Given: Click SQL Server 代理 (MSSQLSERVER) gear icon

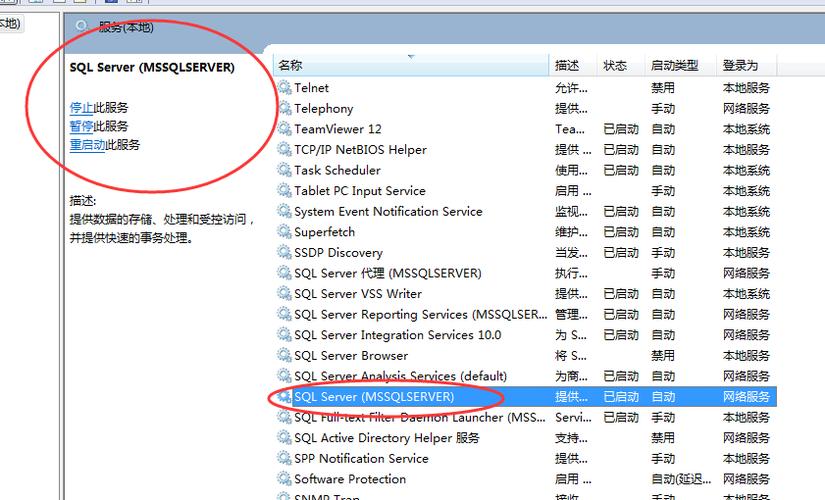Looking at the screenshot, I should [x=285, y=273].
